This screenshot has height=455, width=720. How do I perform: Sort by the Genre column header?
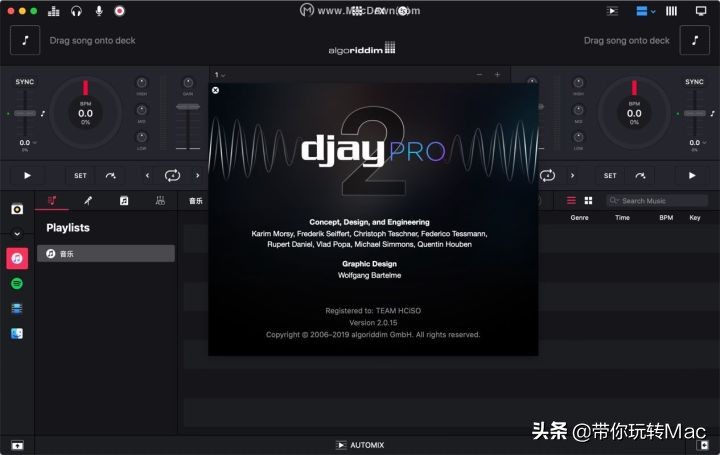(x=579, y=218)
